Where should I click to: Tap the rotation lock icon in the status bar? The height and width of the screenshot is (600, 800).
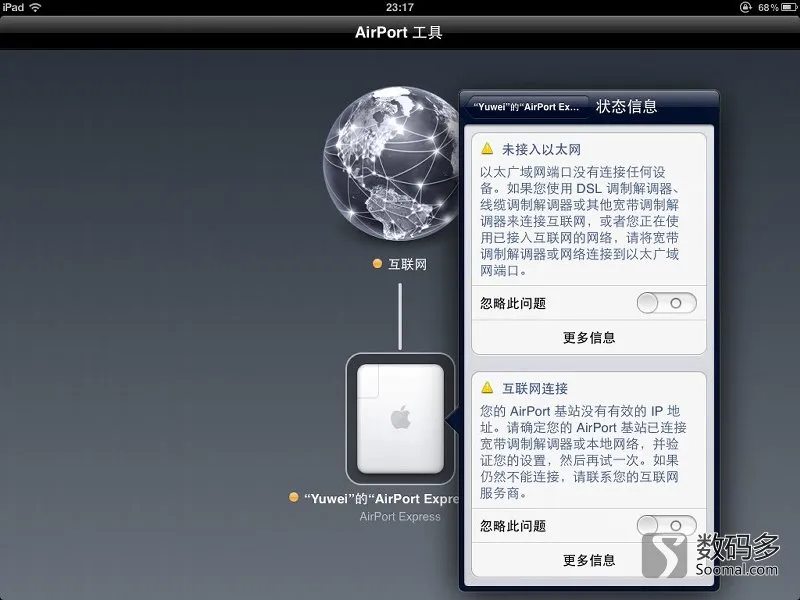pos(745,7)
